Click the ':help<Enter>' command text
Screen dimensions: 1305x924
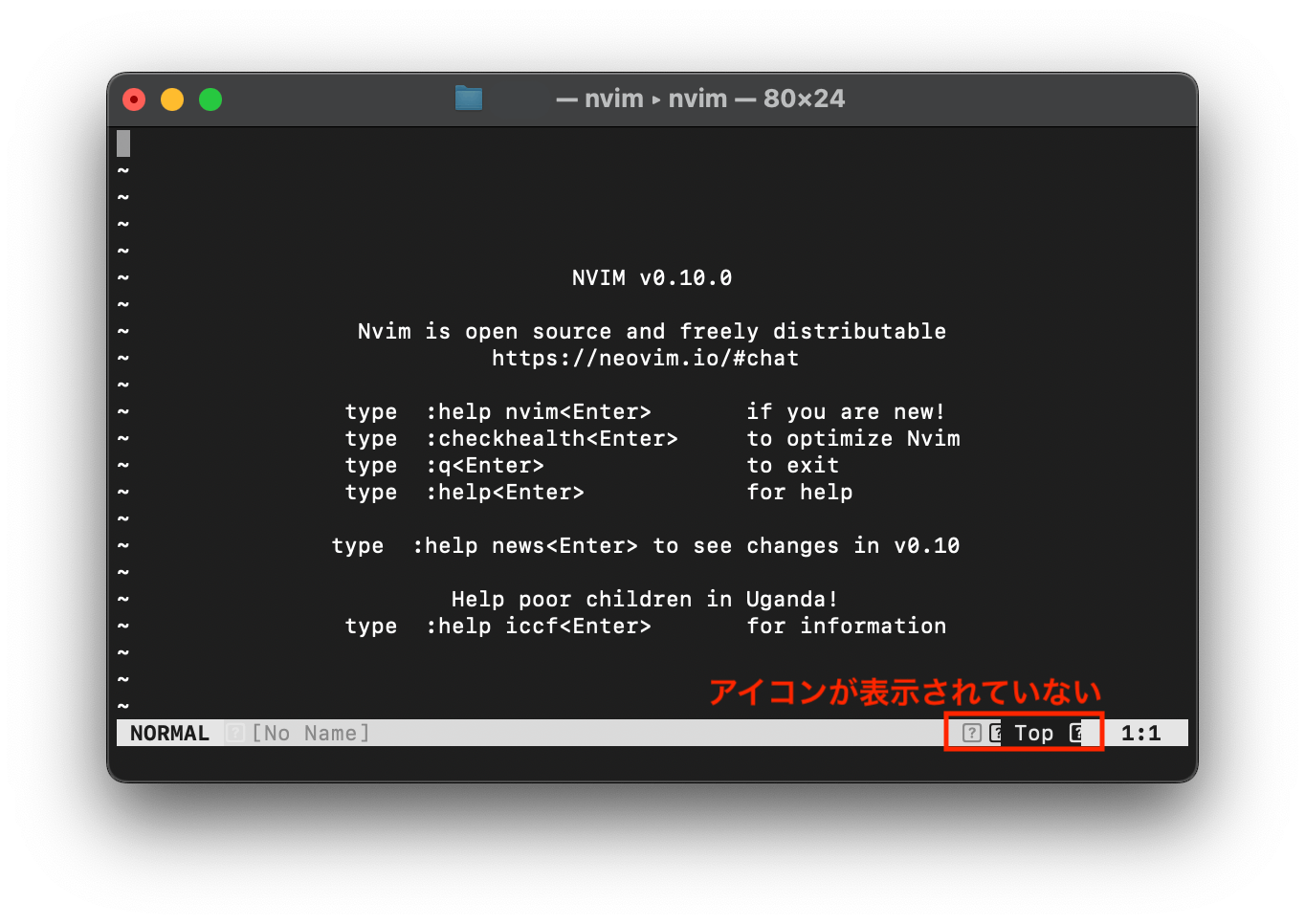tap(504, 492)
